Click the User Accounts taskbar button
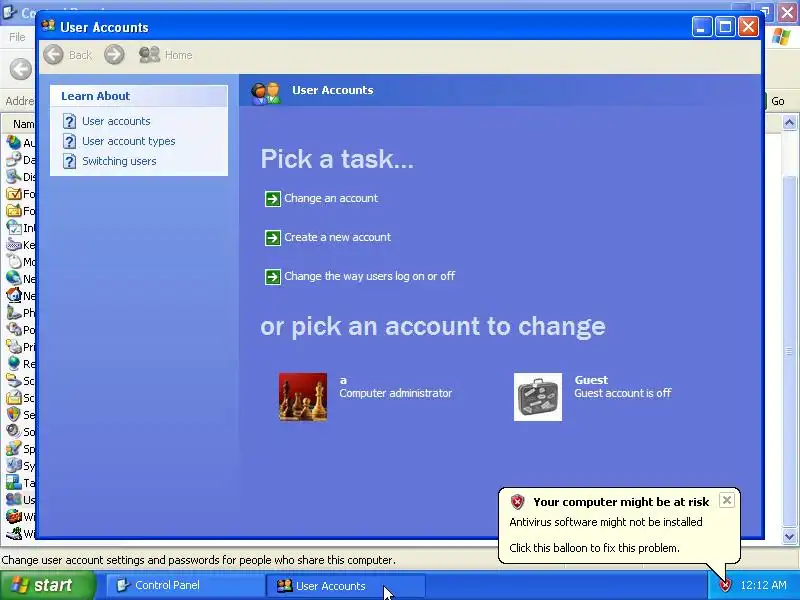Image resolution: width=800 pixels, height=600 pixels. point(345,585)
